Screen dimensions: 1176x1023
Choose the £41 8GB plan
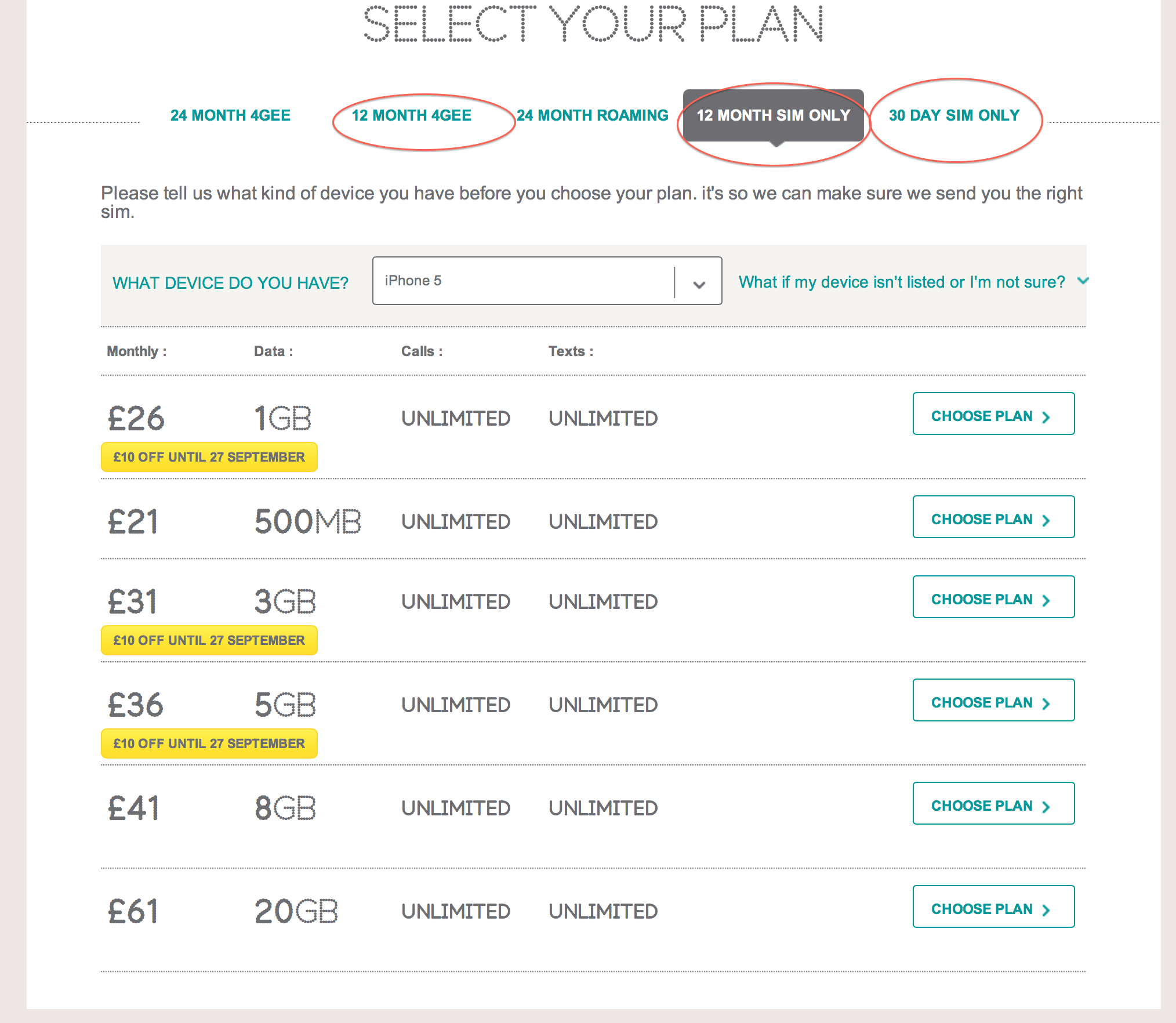[x=993, y=803]
